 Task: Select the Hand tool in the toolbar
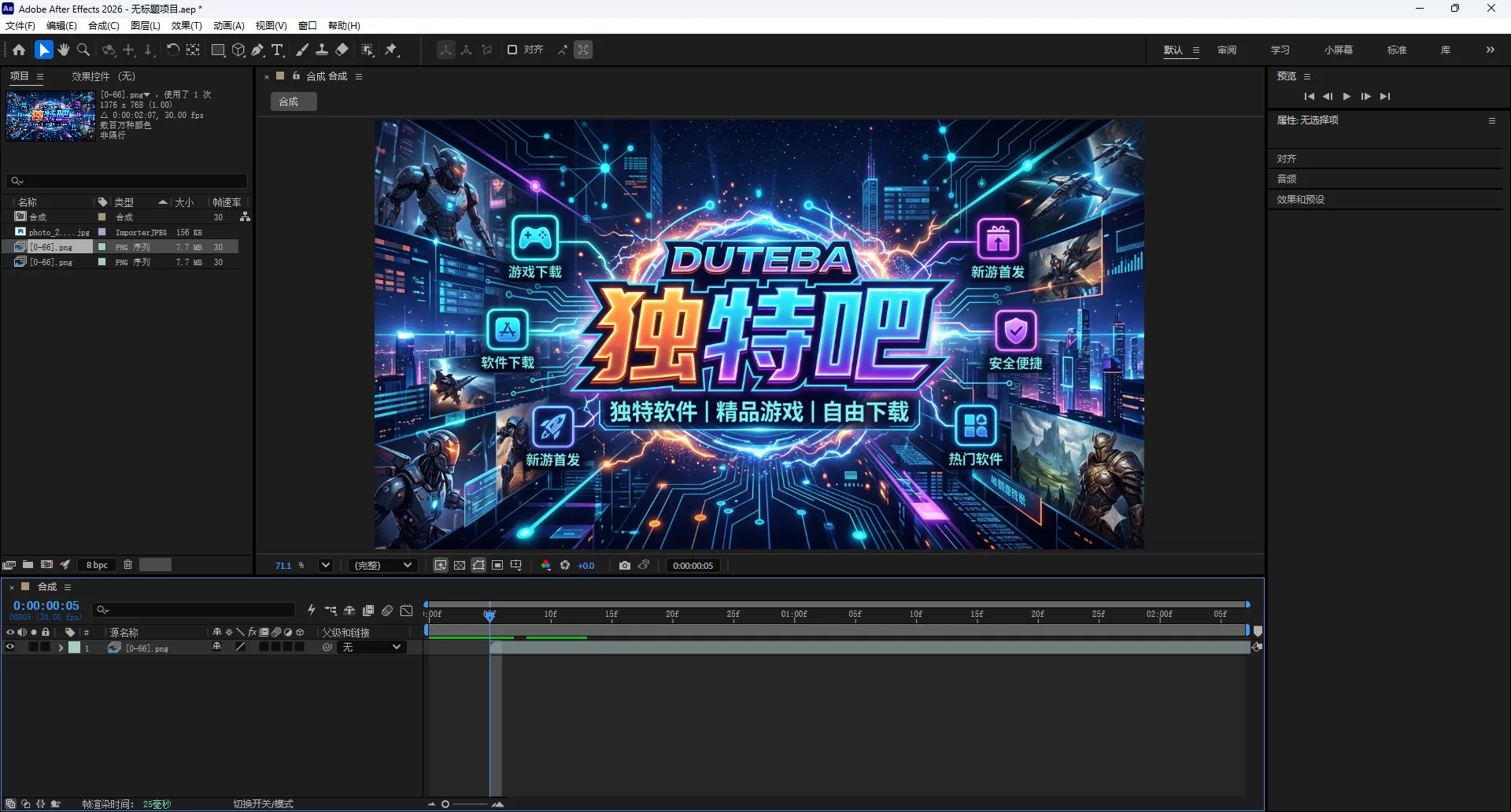[63, 50]
